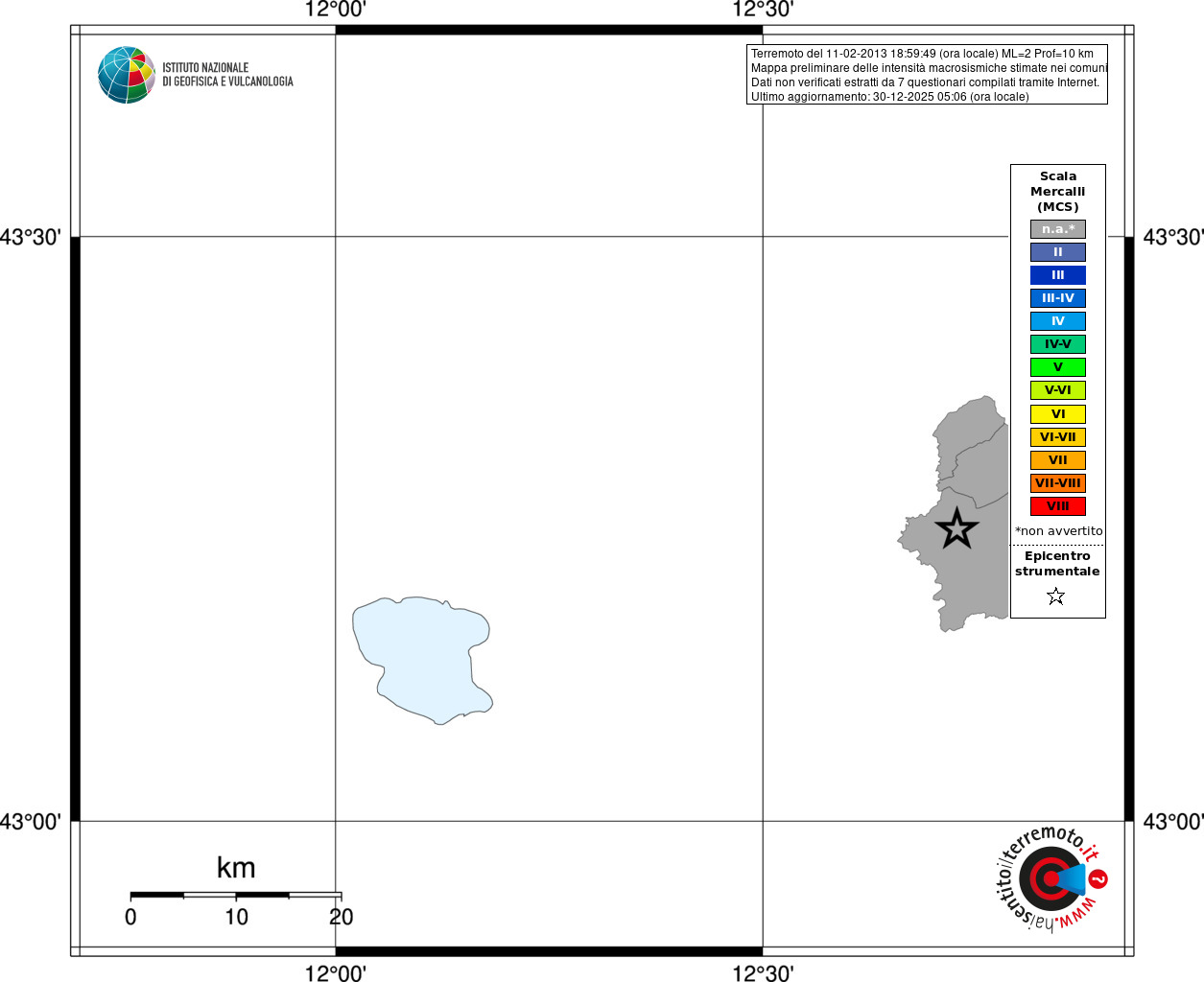Click the scale bar '0' label
The image size is (1204, 982).
(x=130, y=917)
